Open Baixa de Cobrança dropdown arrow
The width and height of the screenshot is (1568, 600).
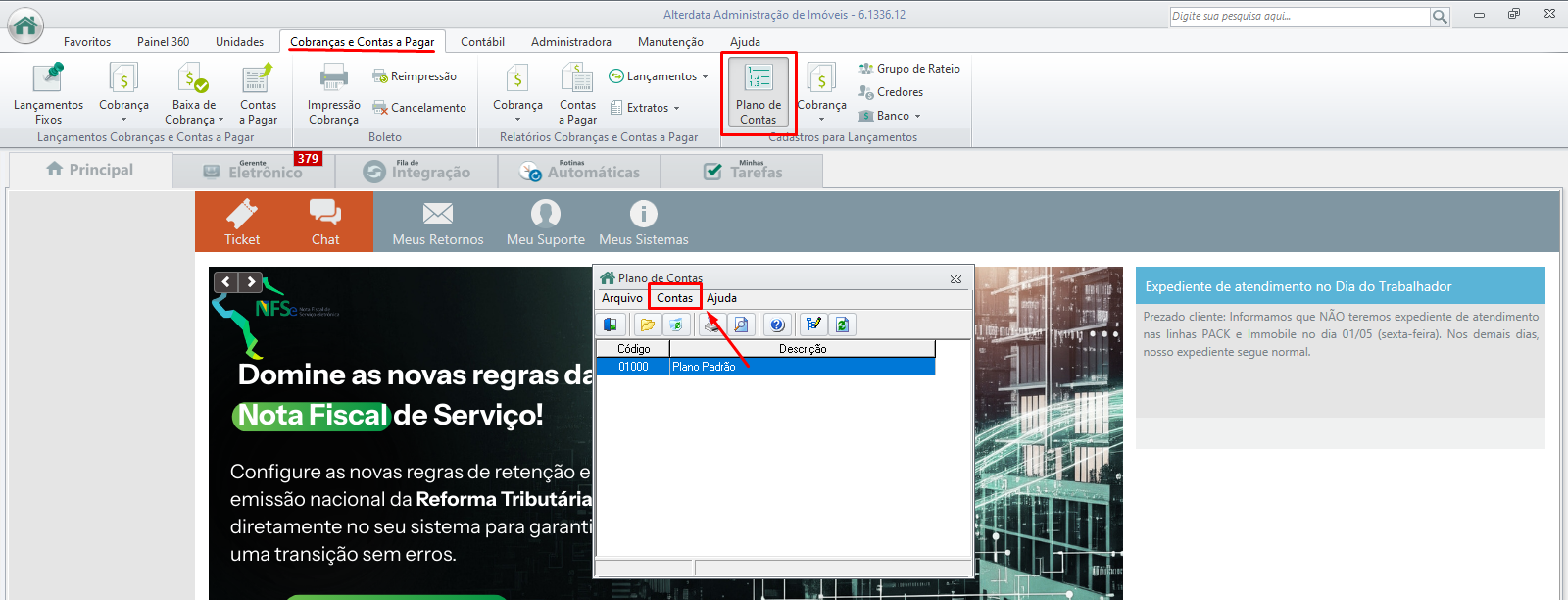point(220,121)
